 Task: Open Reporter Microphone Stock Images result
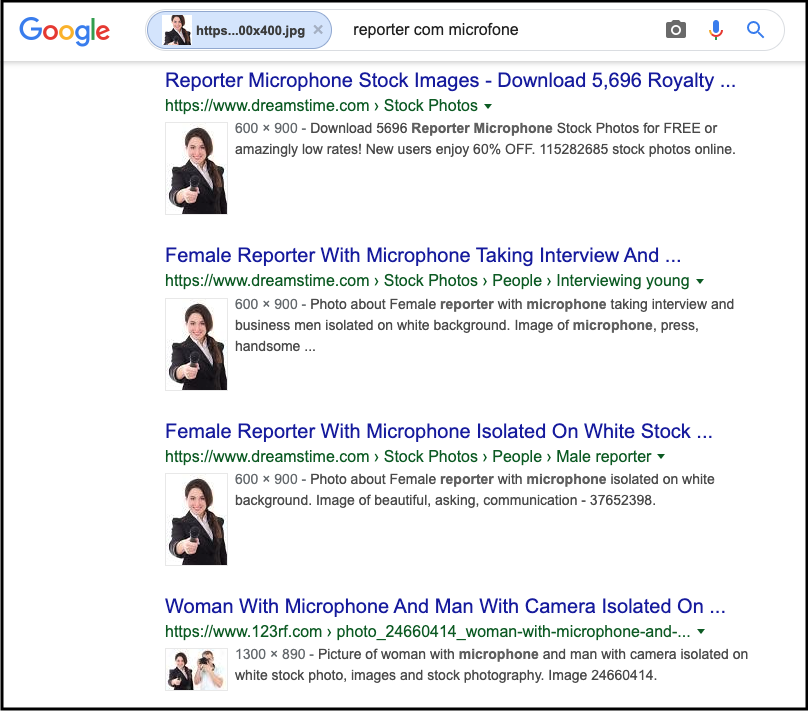click(x=450, y=80)
